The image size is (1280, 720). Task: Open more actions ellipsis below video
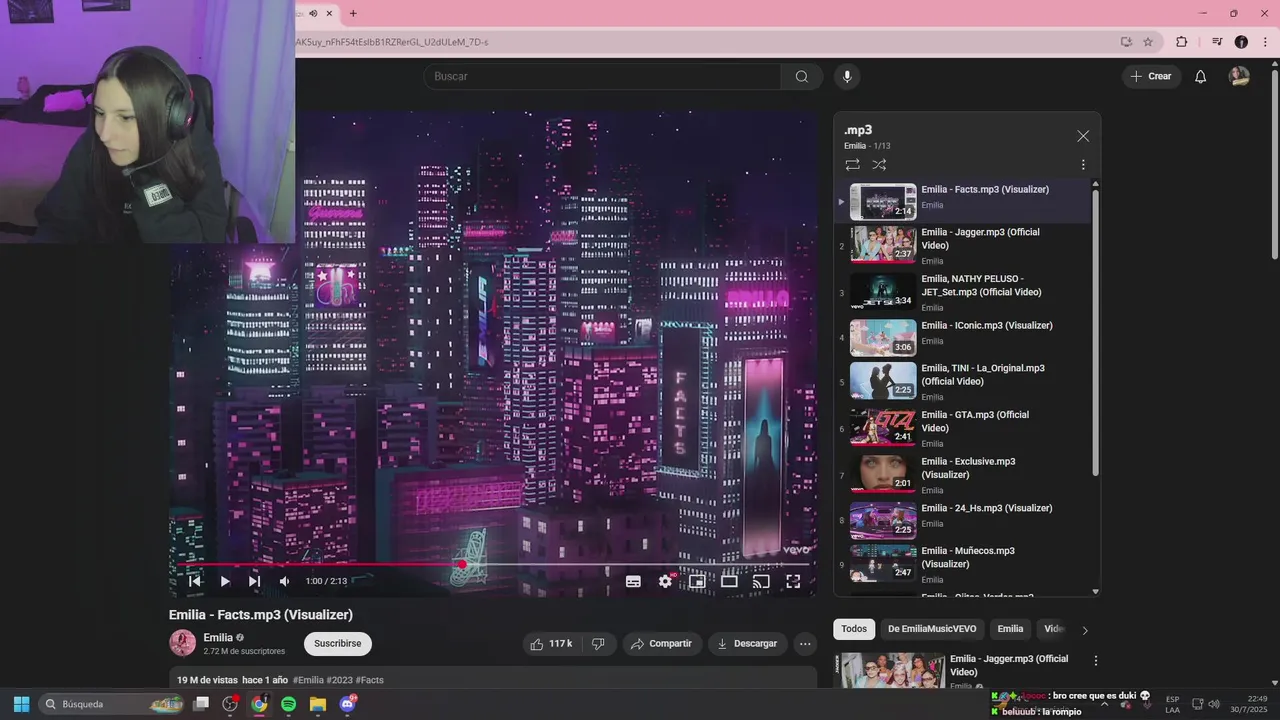805,644
